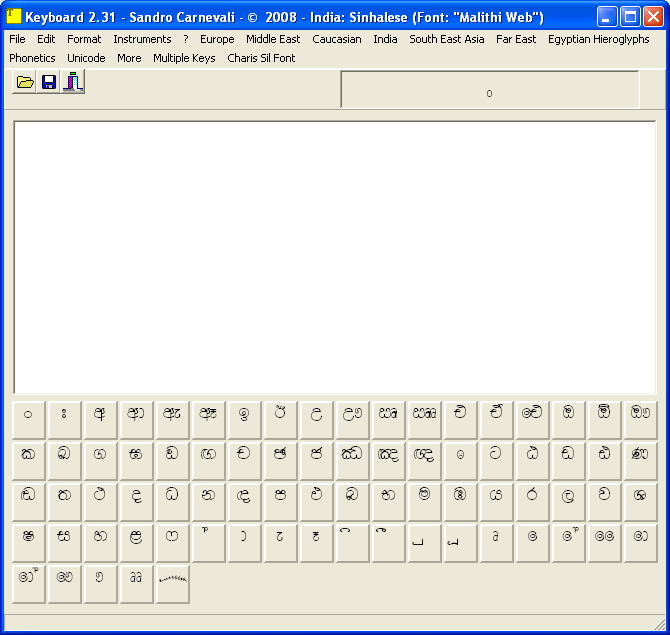Insert the consonant ජ (ja) key

click(316, 461)
